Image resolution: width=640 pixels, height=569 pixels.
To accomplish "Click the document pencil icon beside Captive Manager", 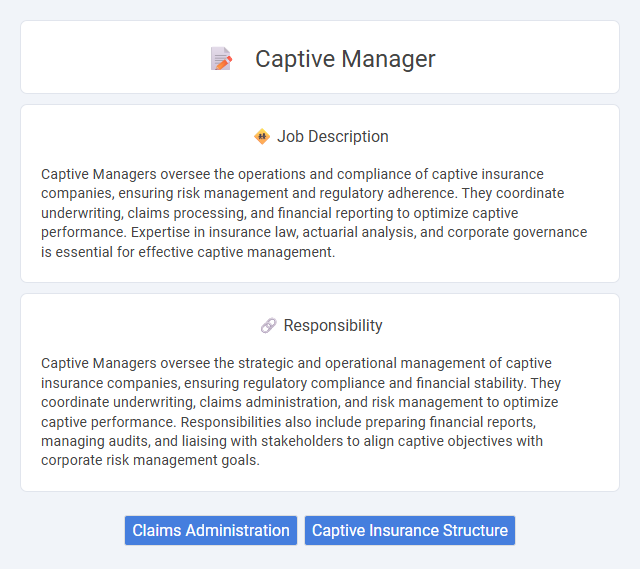I will pos(221,59).
